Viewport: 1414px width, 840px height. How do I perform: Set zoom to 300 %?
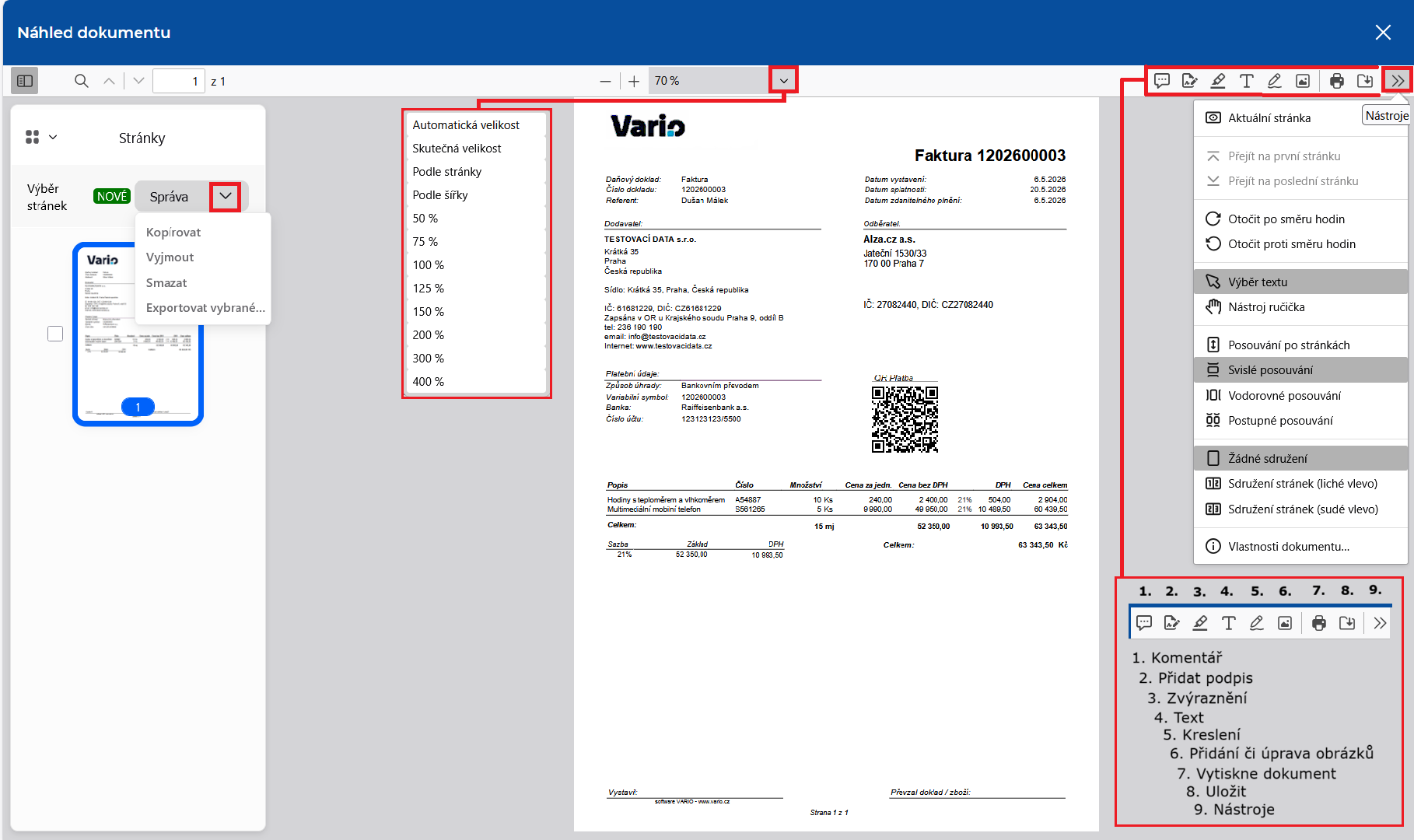pyautogui.click(x=476, y=358)
